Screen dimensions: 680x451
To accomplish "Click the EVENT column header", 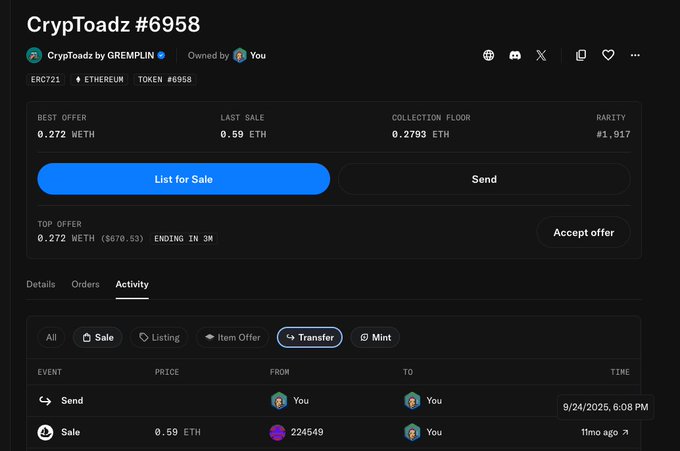I will [x=49, y=372].
